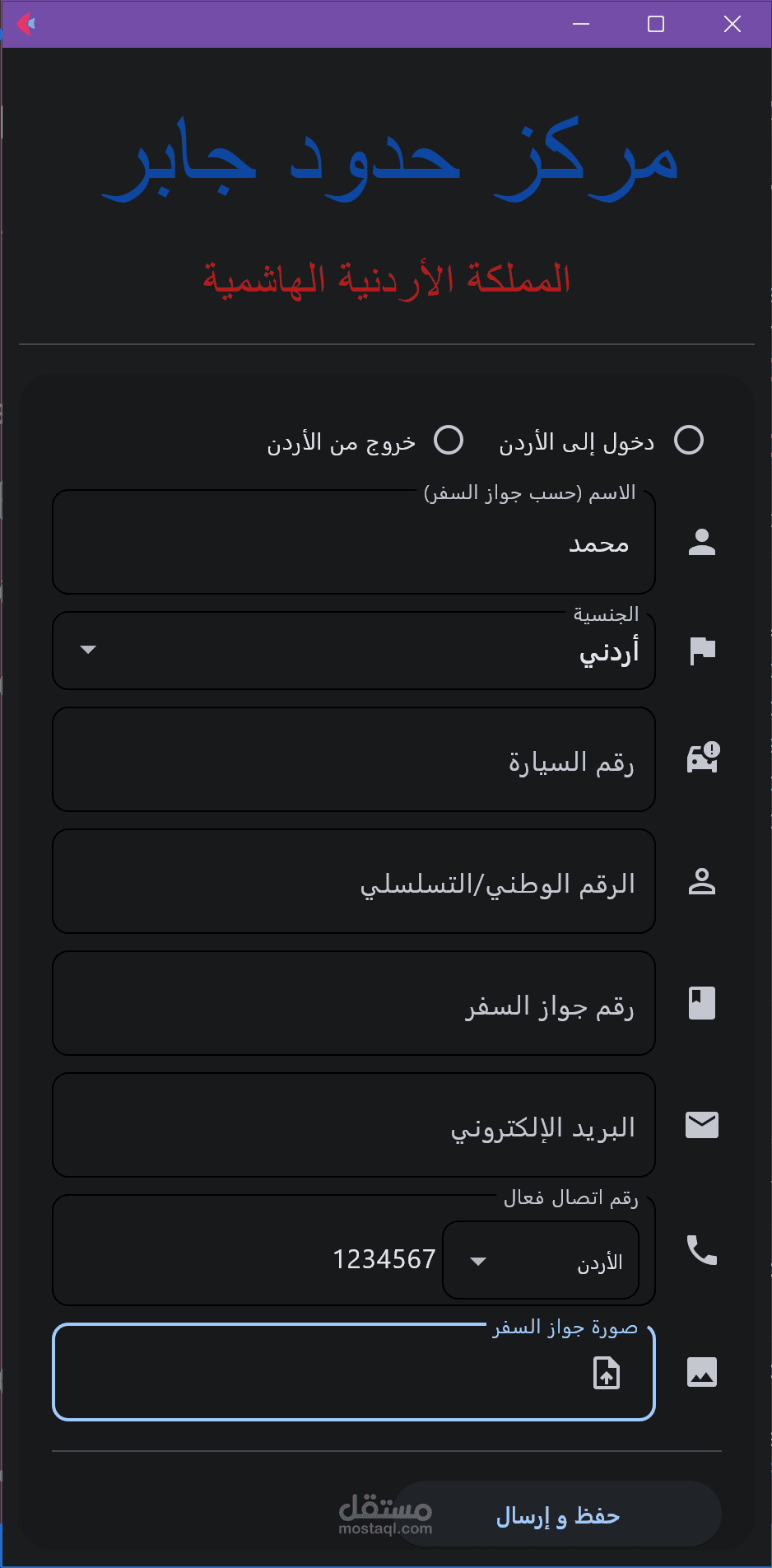Click inside the name field containing محمد
Viewport: 772px width, 1568px height.
354,544
